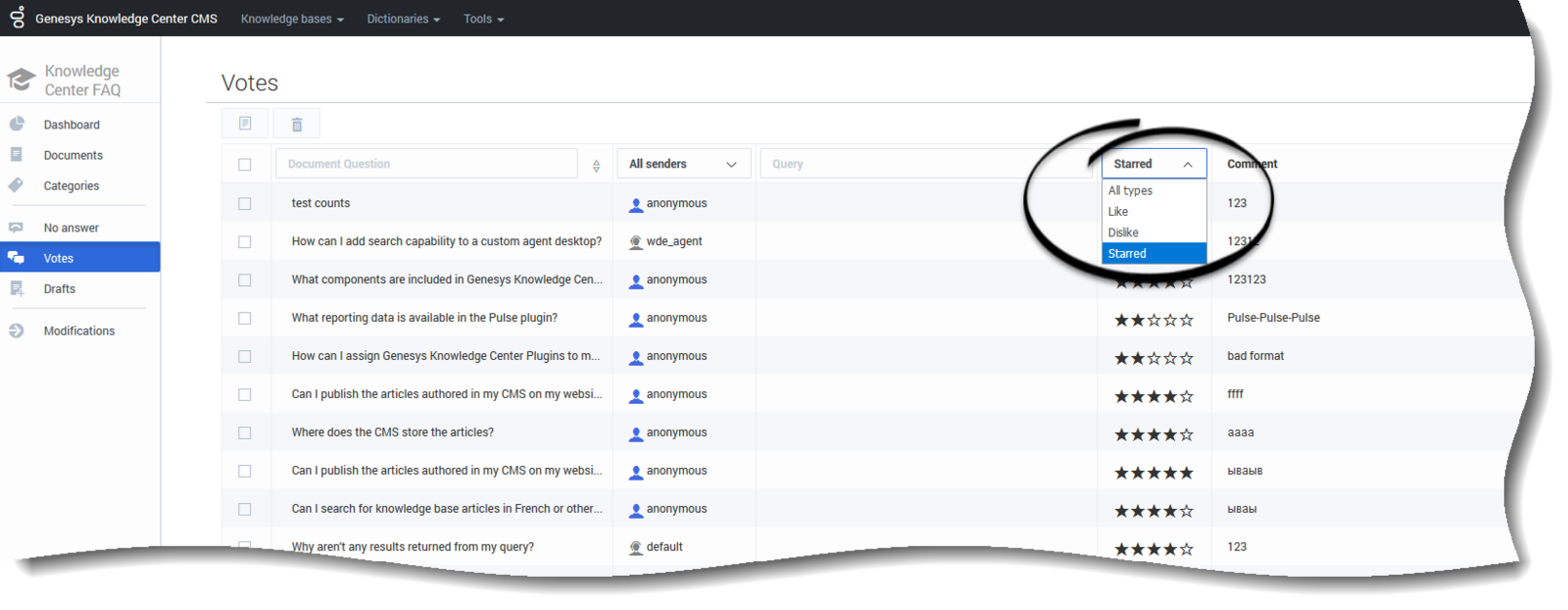Click the Votes chat bubbles icon
Screen dimensions: 1568x610
coord(17,257)
